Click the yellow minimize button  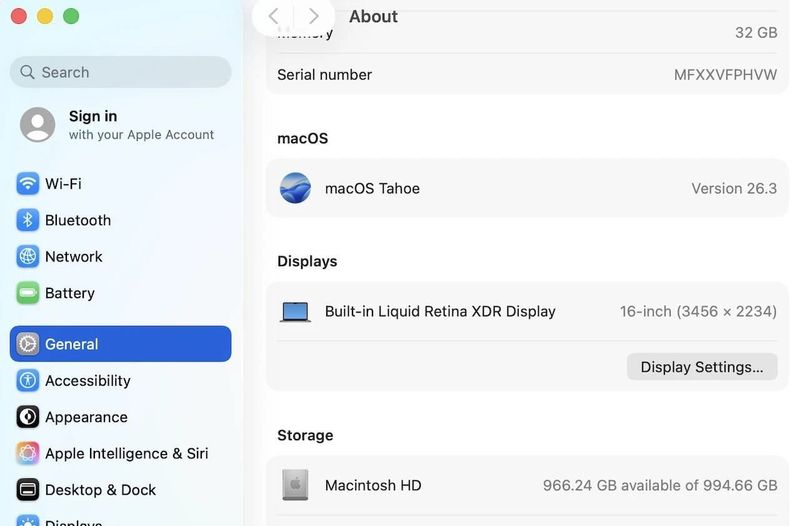45,16
